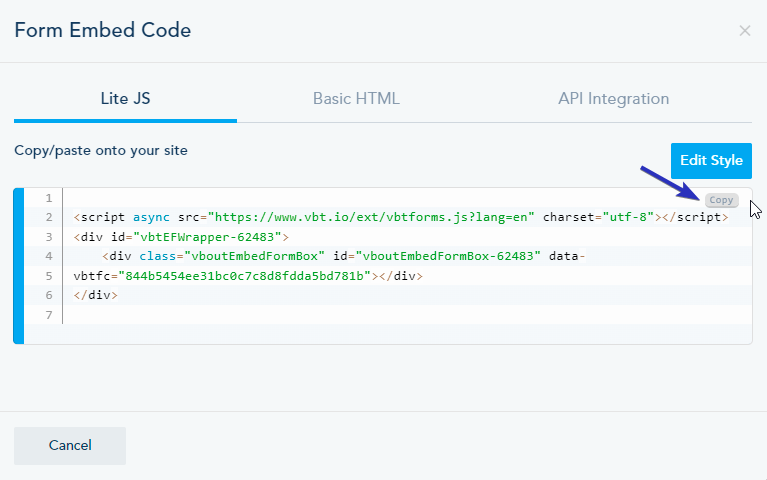Screen dimensions: 767x480
Task: Click the script src URL string
Action: (x=371, y=217)
